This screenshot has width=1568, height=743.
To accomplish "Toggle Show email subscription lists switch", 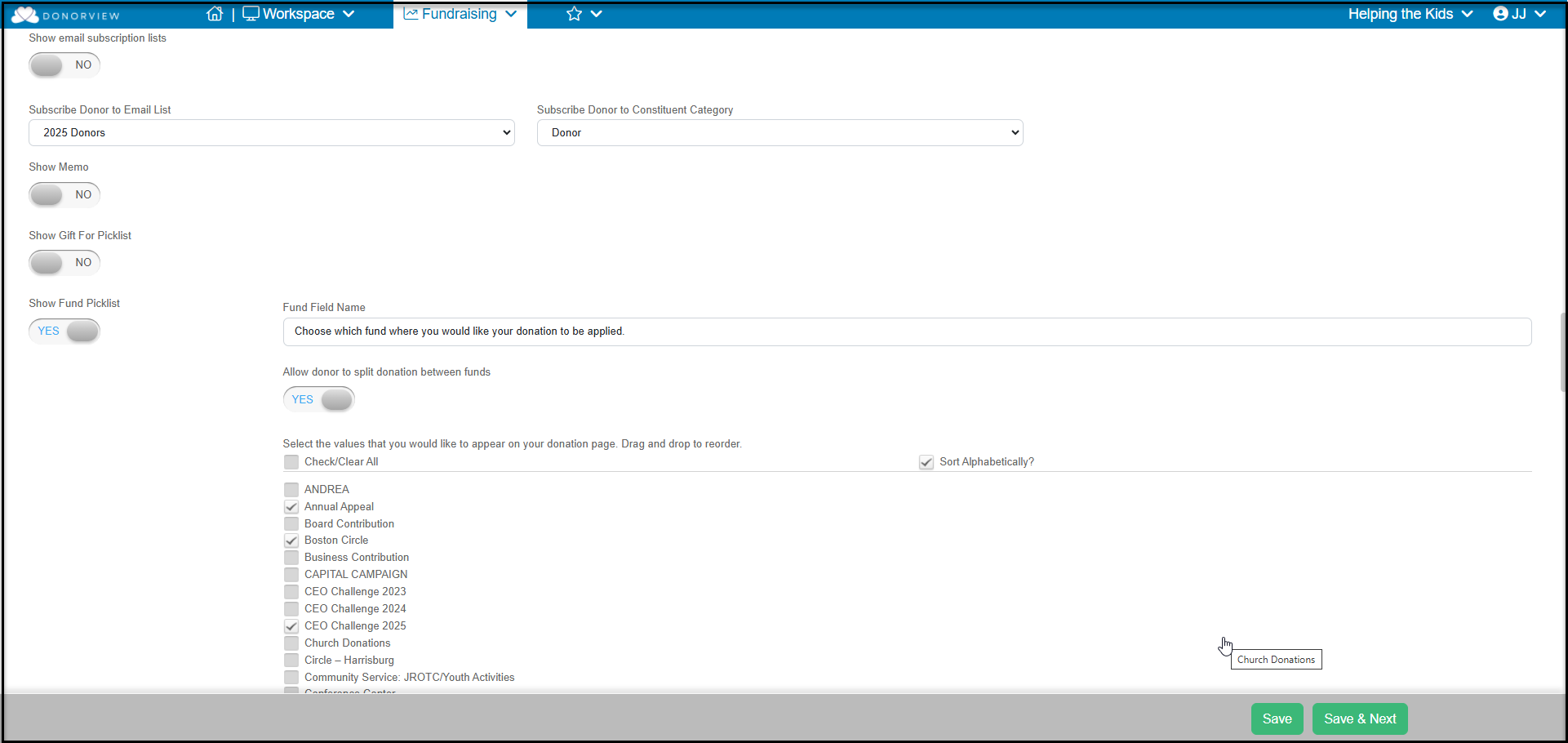I will 64,65.
